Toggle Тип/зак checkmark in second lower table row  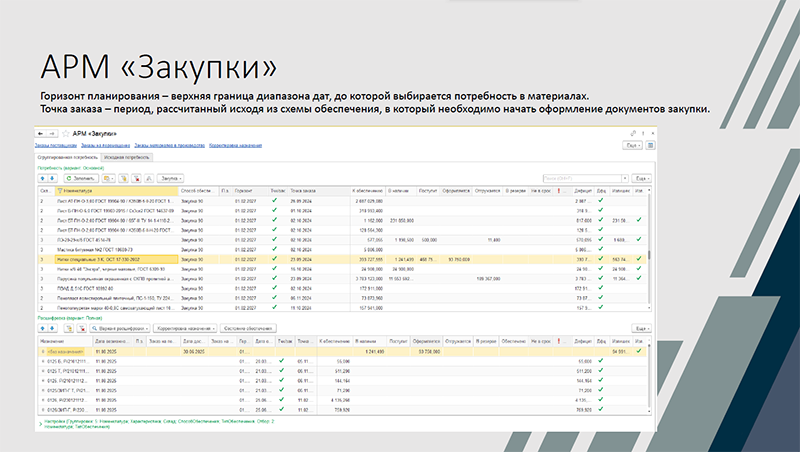click(283, 362)
